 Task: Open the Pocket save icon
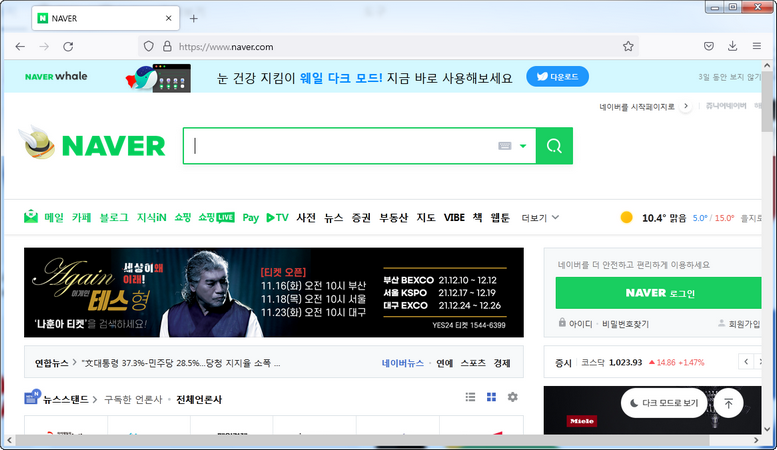[709, 47]
